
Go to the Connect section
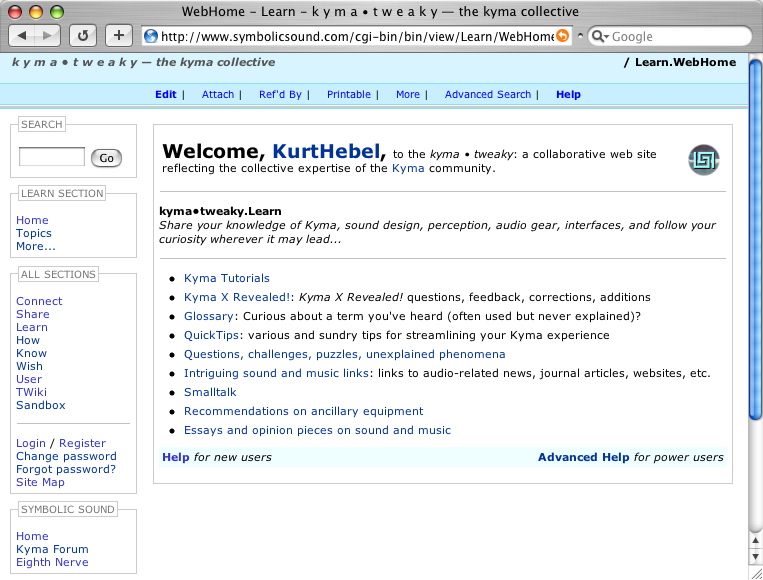[x=39, y=301]
